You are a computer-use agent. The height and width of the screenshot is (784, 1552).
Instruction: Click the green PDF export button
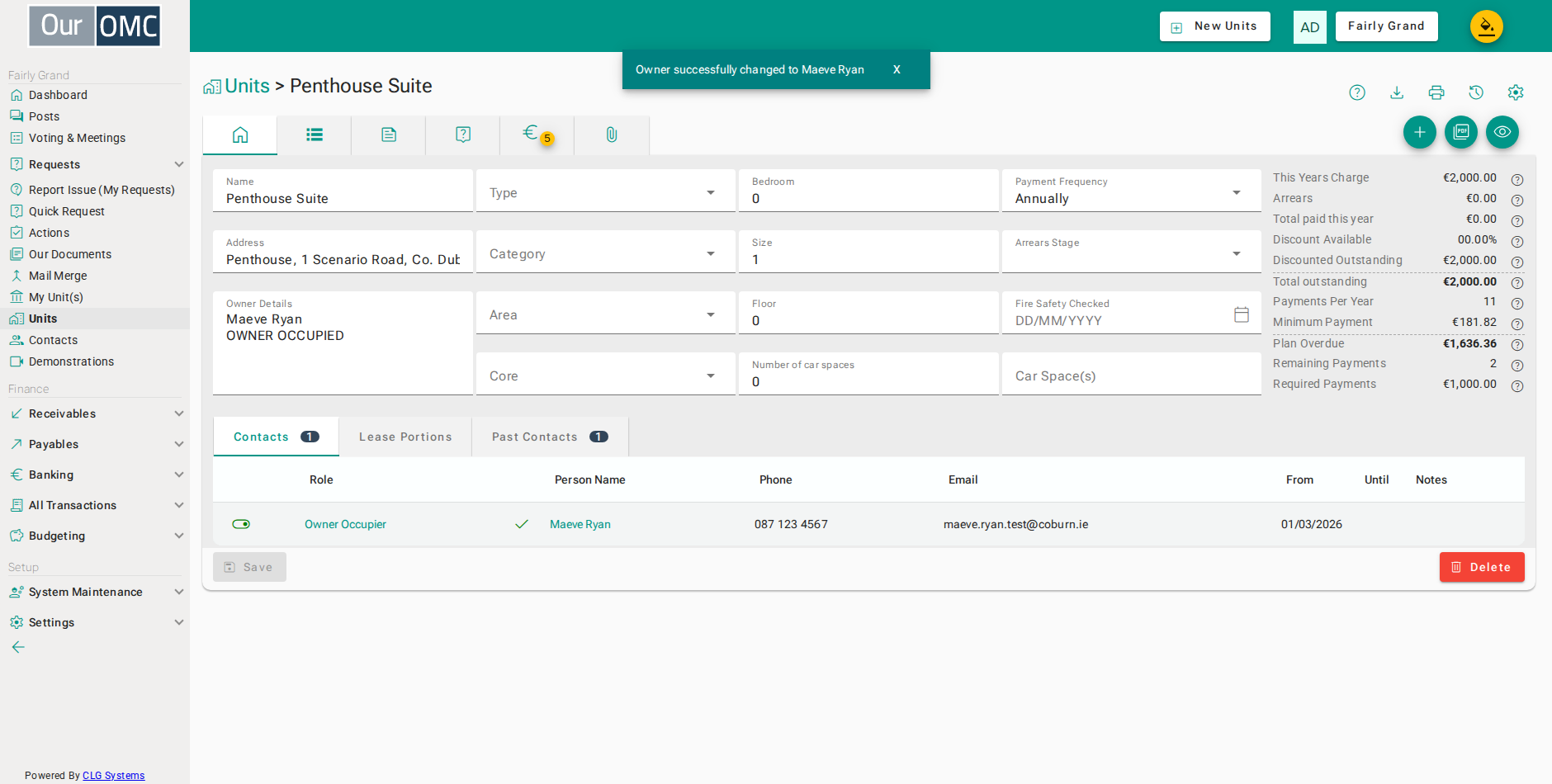pos(1461,132)
